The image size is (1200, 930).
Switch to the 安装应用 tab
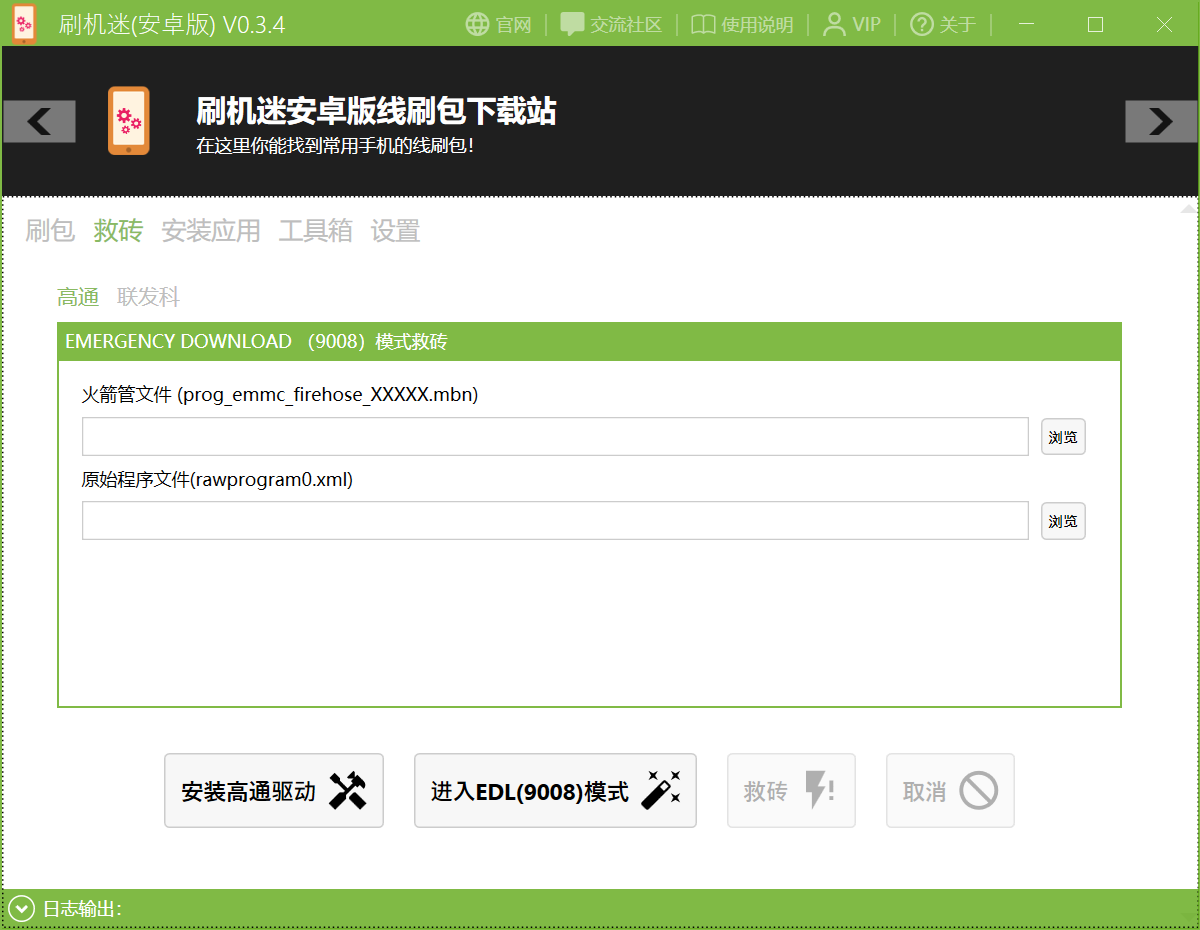211,231
